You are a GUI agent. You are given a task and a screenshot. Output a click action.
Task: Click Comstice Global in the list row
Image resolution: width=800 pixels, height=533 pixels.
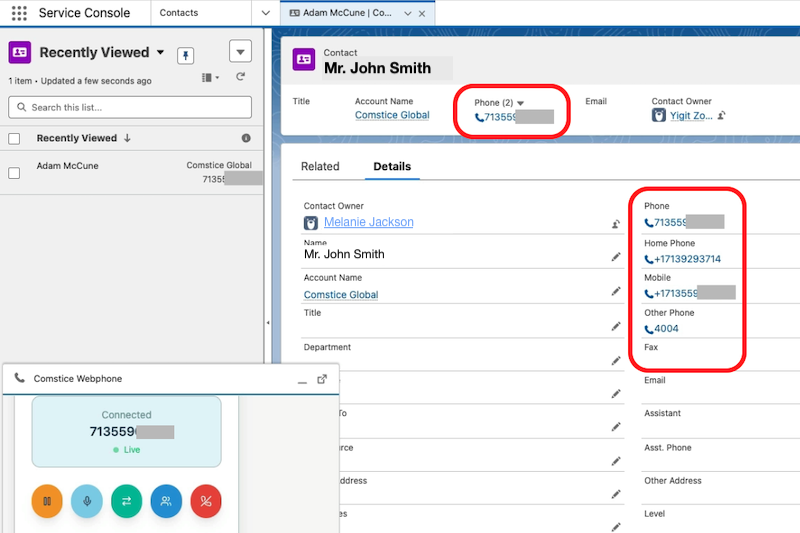[x=219, y=165]
